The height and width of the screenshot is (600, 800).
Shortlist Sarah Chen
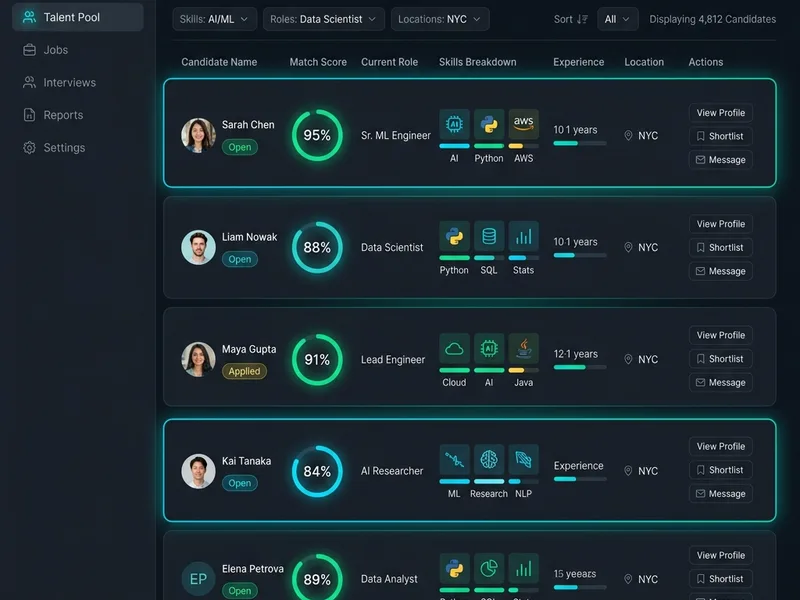coord(720,136)
